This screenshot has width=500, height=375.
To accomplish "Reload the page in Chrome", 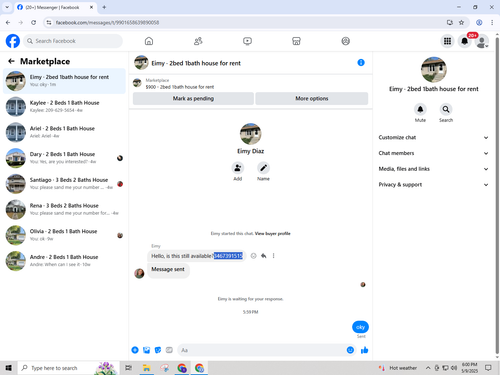I will [x=34, y=22].
